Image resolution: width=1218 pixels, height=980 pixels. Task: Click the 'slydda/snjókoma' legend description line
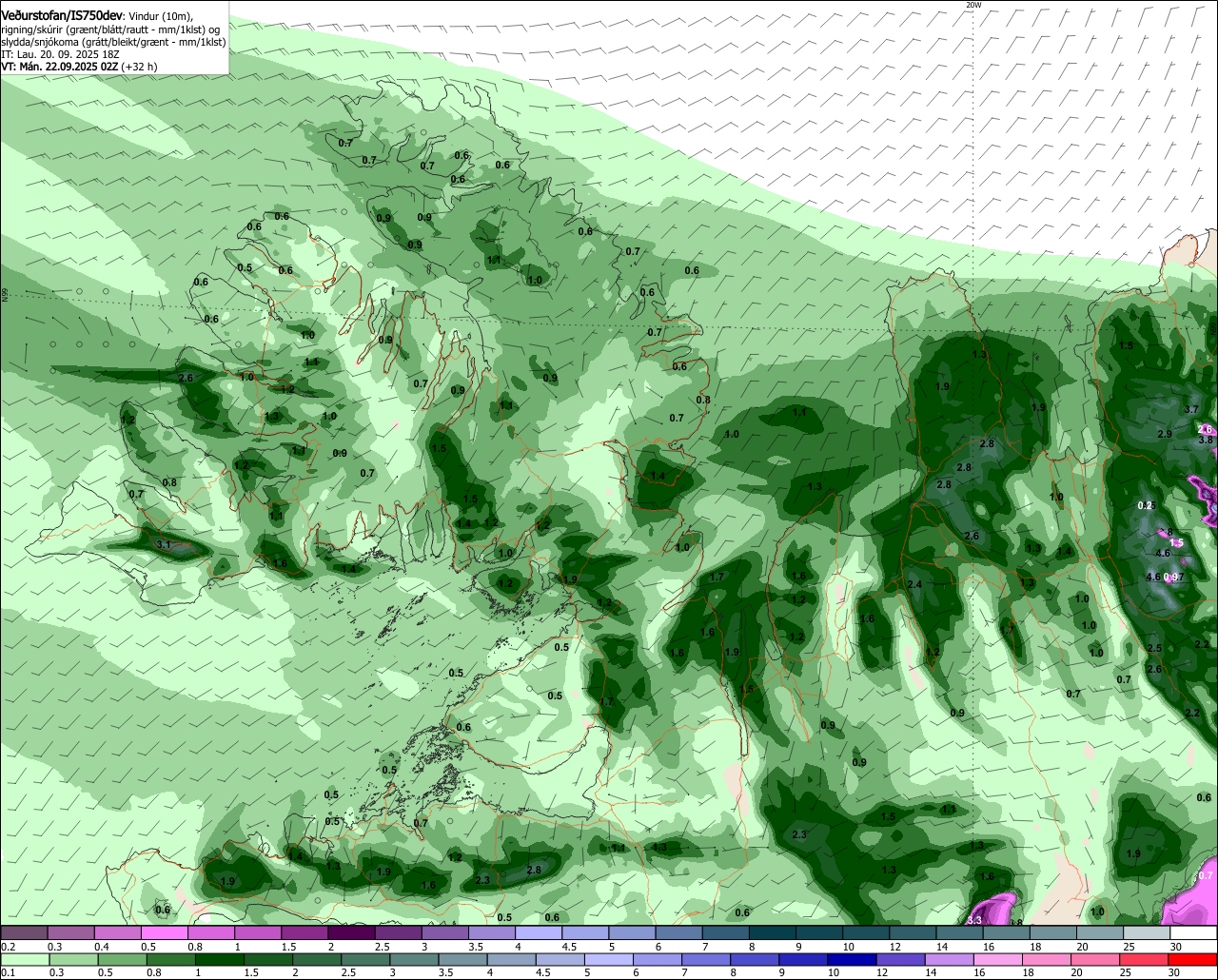pyautogui.click(x=113, y=42)
